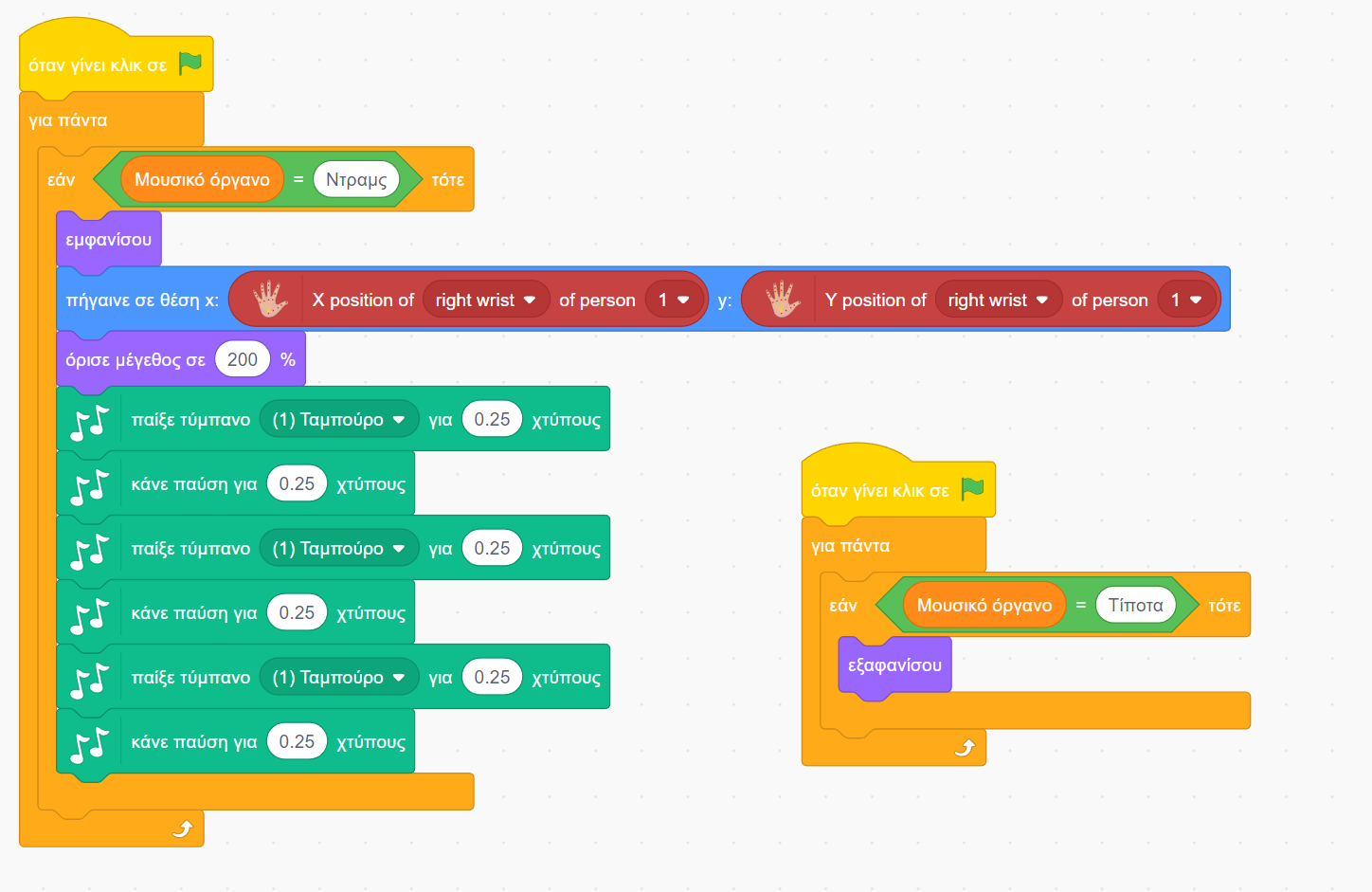Click the εξαφανίσου hide block
Screen dimensions: 1372x892
pyautogui.click(x=894, y=665)
